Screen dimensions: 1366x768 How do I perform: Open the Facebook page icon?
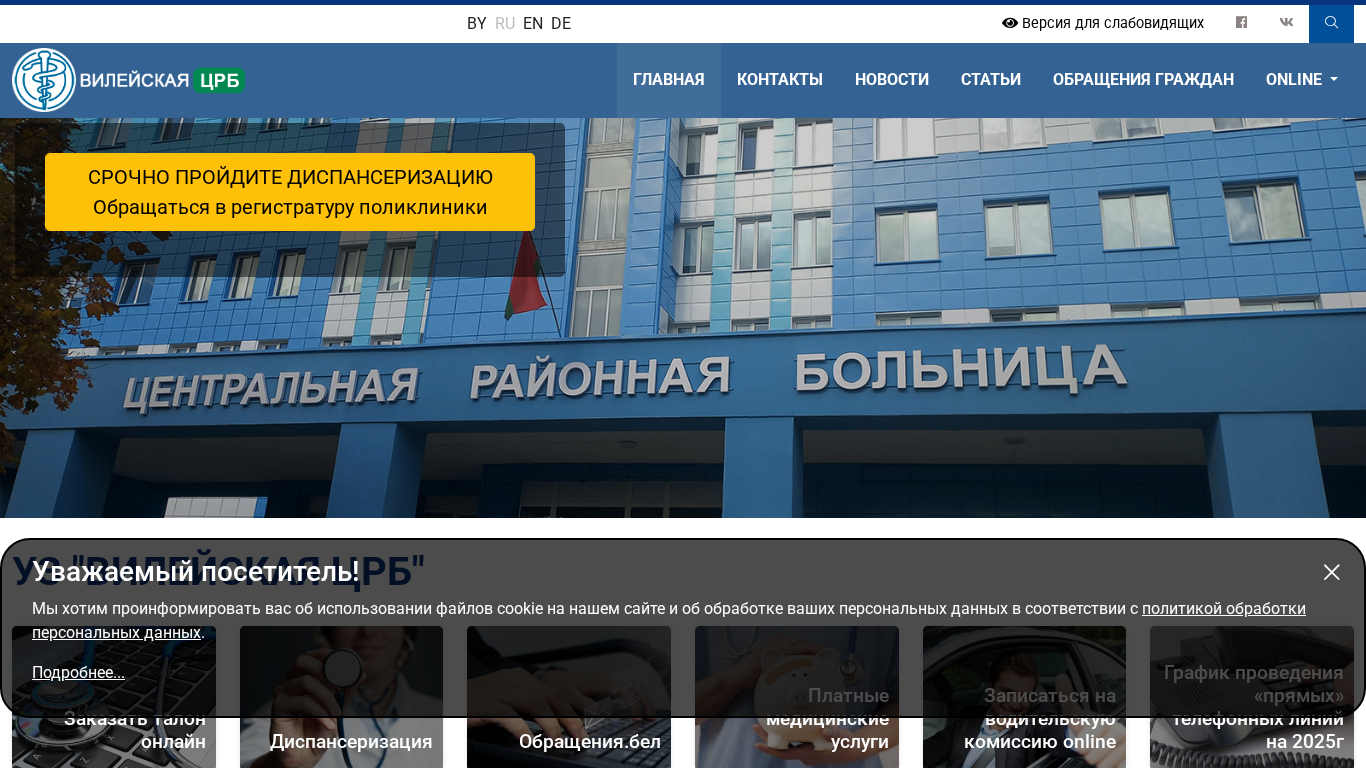tap(1241, 23)
